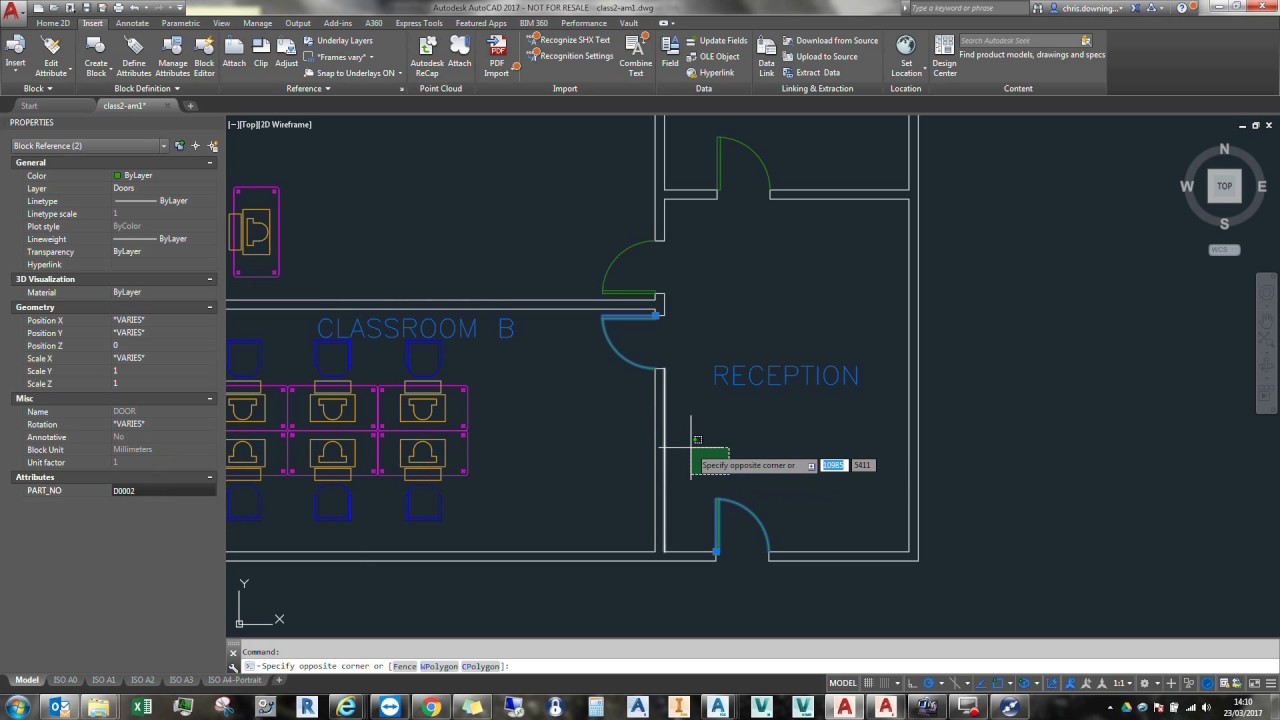Viewport: 1280px width, 720px height.
Task: Click the MODEL space button in status bar
Action: coord(843,683)
